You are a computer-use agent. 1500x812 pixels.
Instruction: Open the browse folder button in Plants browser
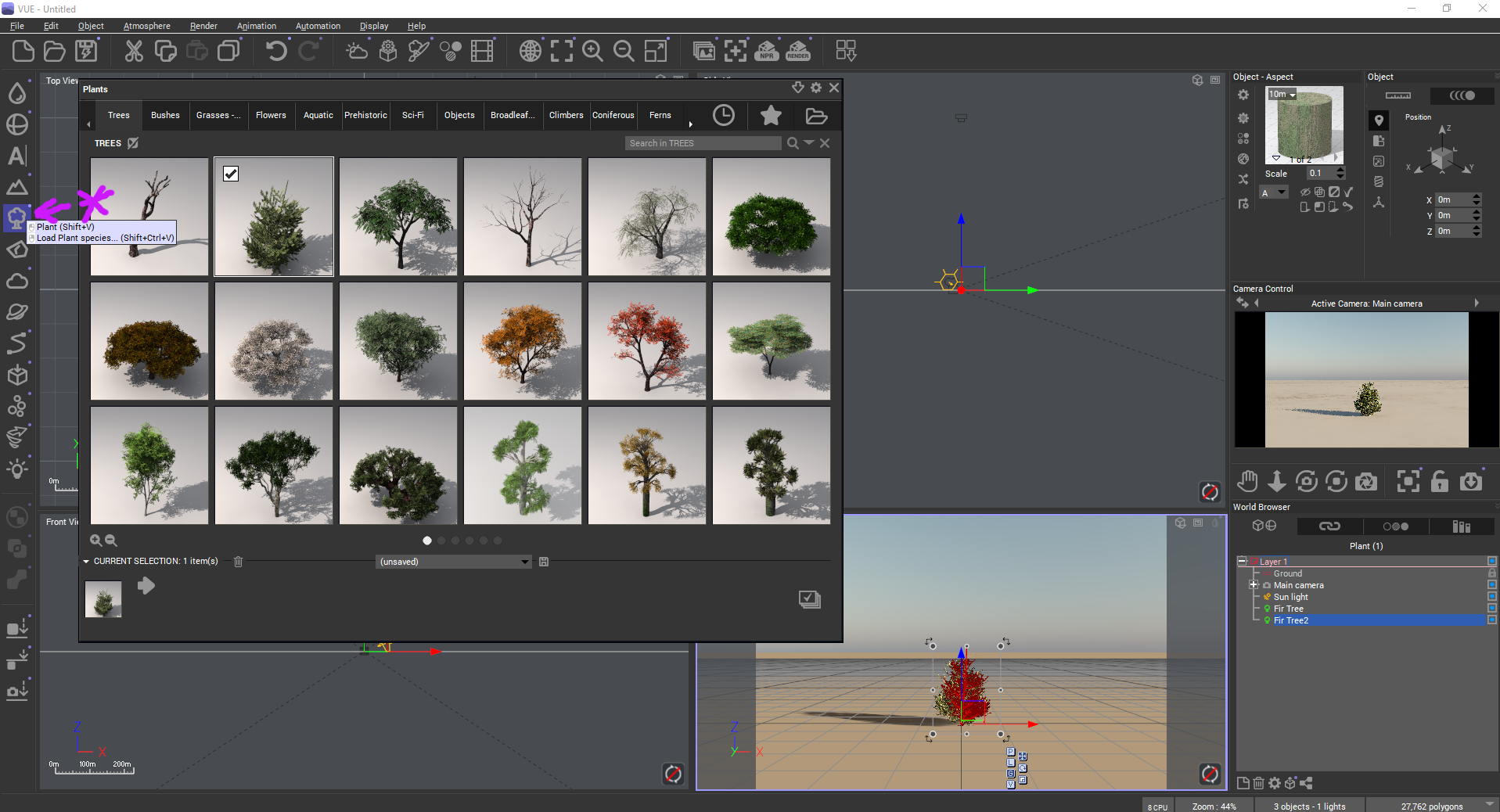point(816,116)
